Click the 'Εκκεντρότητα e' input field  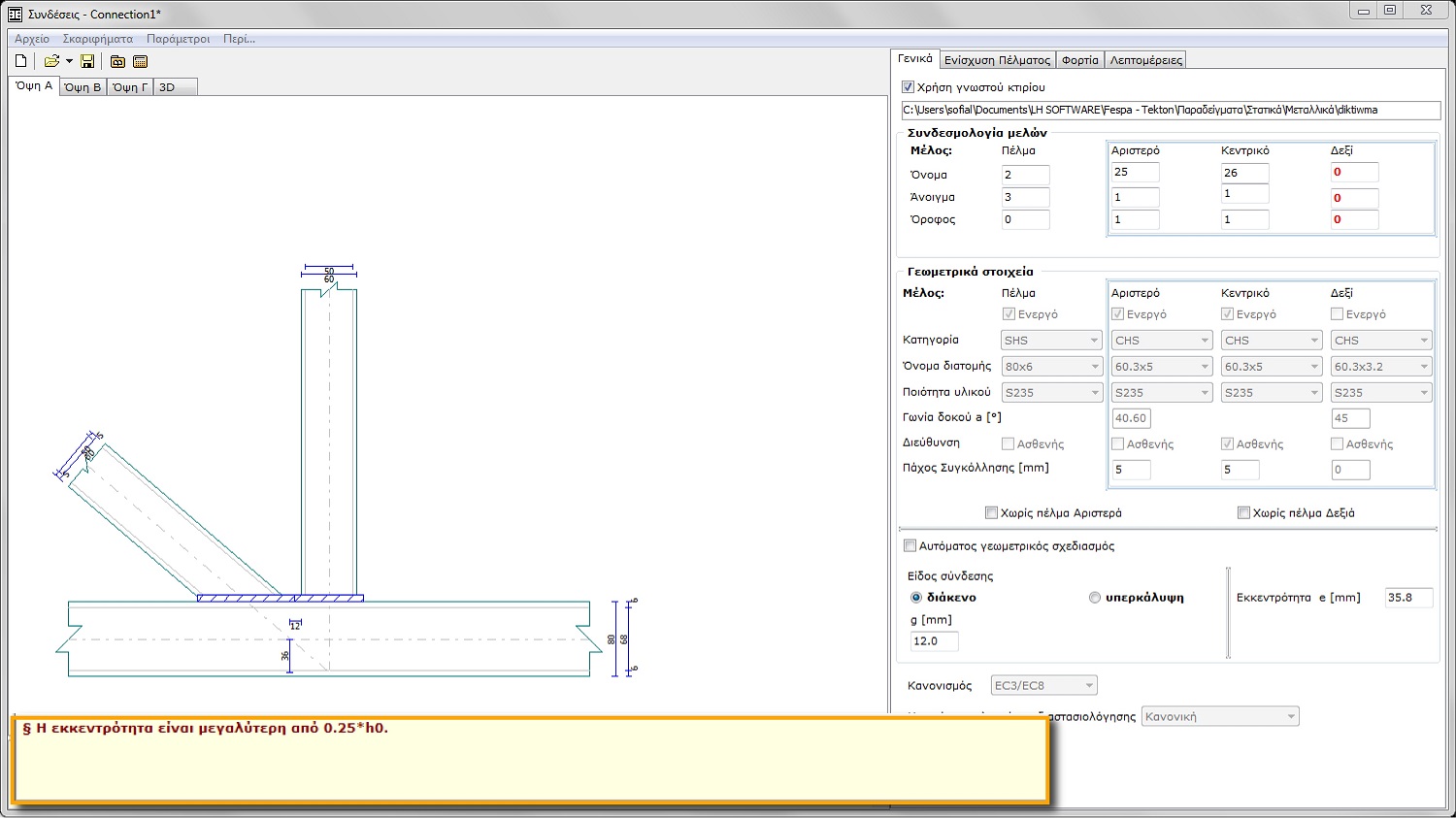pyautogui.click(x=1407, y=598)
